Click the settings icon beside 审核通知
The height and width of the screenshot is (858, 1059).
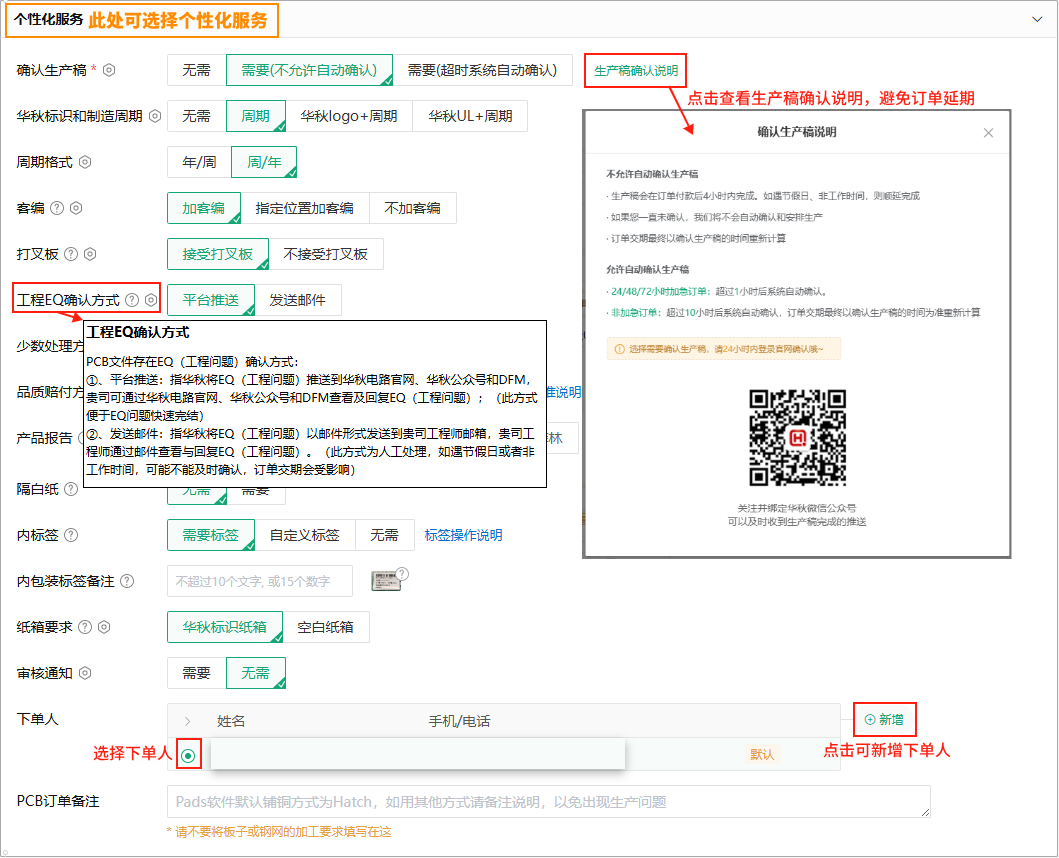coord(85,673)
